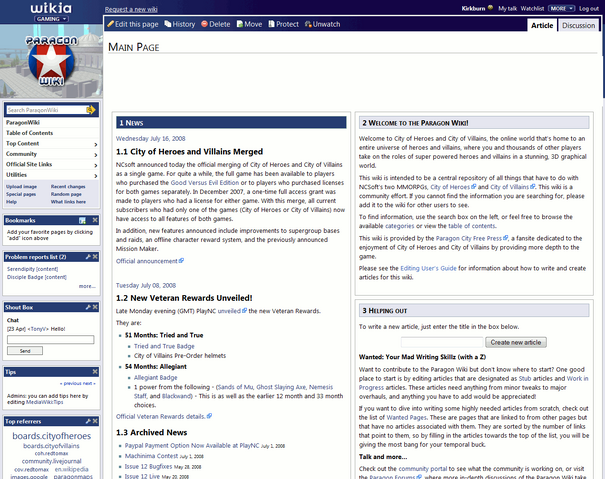Viewport: 605px width, 479px height.
Task: Click more in Problem reports list
Action: [x=87, y=286]
